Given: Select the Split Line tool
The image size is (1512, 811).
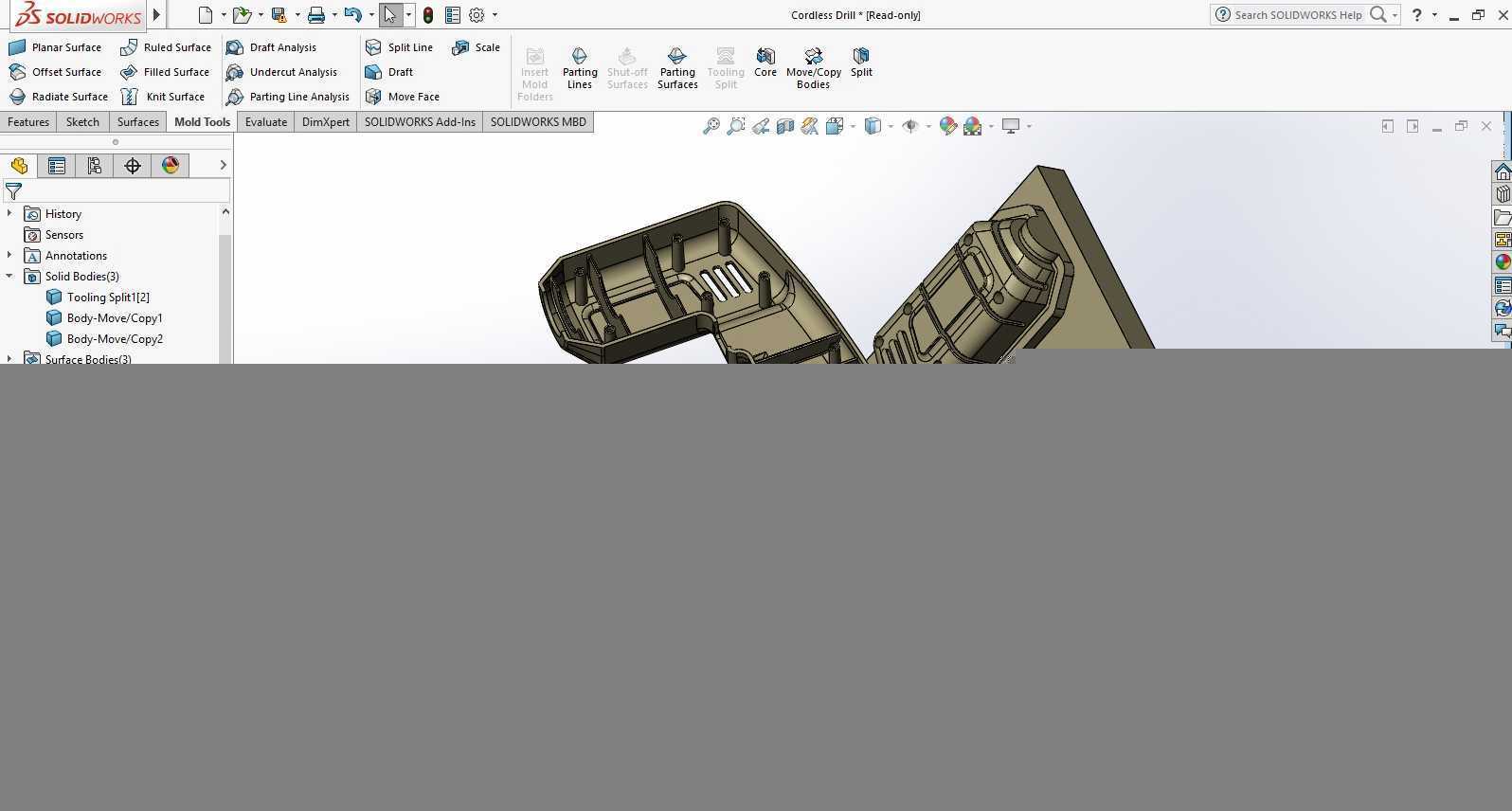Looking at the screenshot, I should pos(399,47).
